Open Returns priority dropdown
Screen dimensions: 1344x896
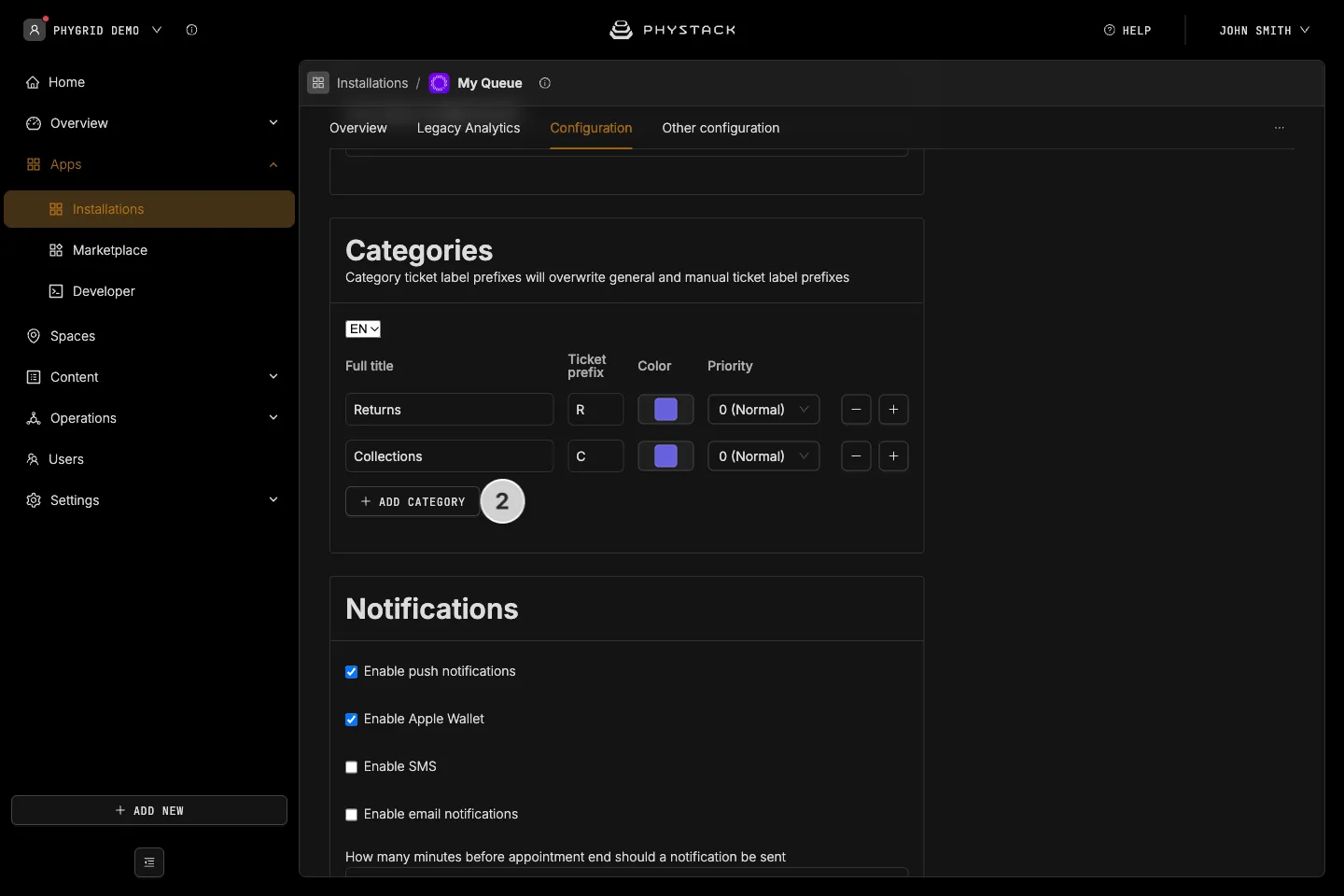point(763,410)
